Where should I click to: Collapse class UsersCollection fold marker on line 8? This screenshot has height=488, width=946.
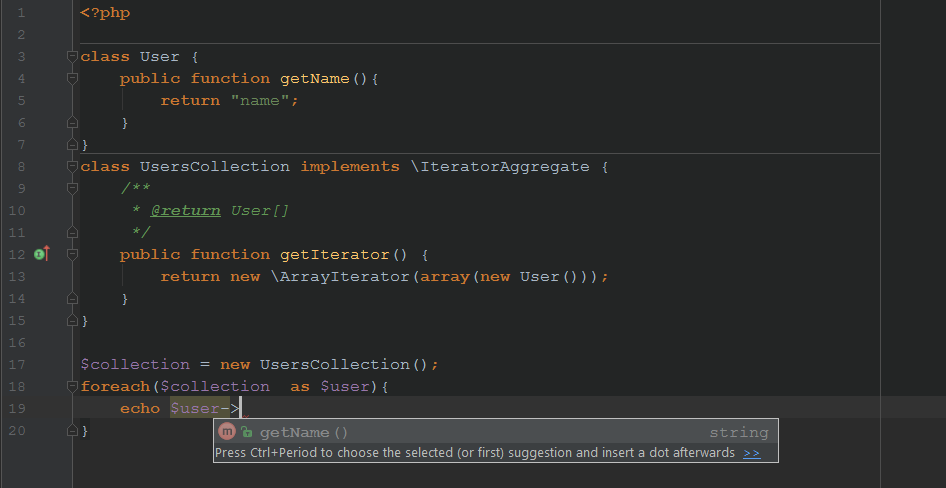[x=72, y=166]
